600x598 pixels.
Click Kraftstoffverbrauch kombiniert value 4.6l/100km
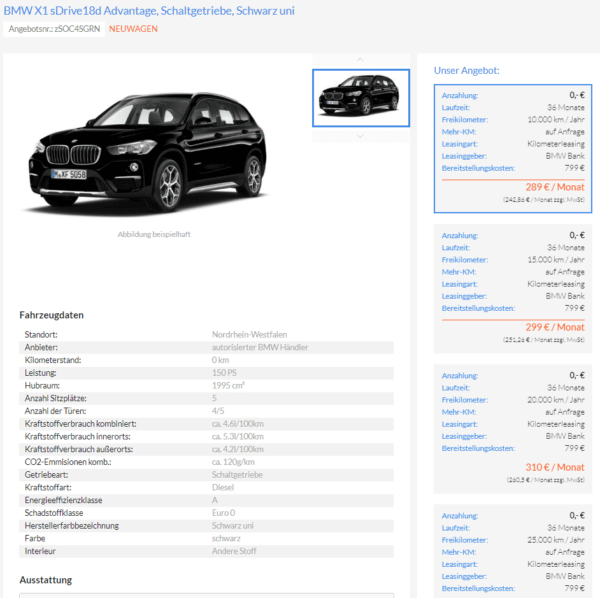pyautogui.click(x=238, y=424)
